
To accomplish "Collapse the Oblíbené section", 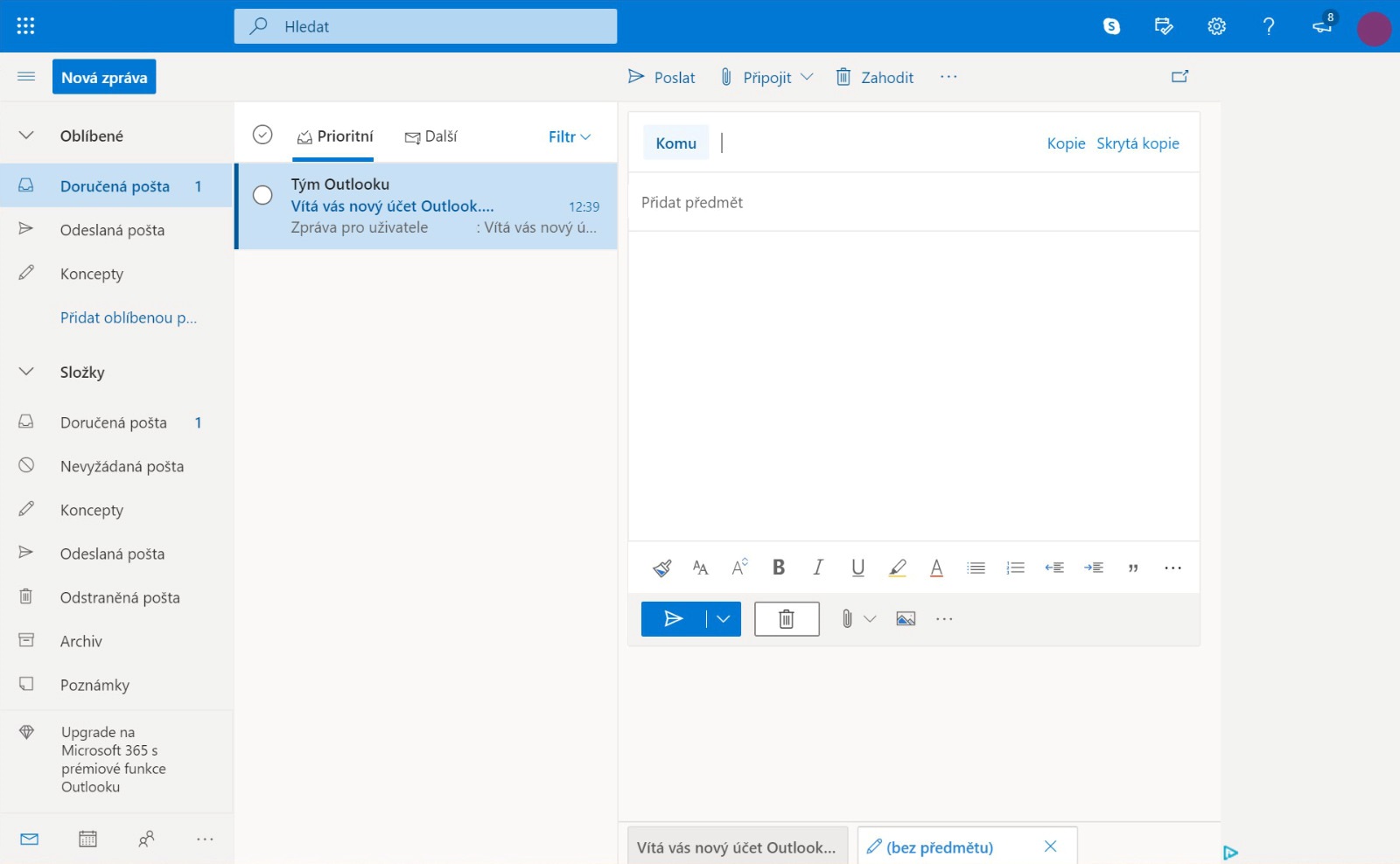I will tap(24, 135).
